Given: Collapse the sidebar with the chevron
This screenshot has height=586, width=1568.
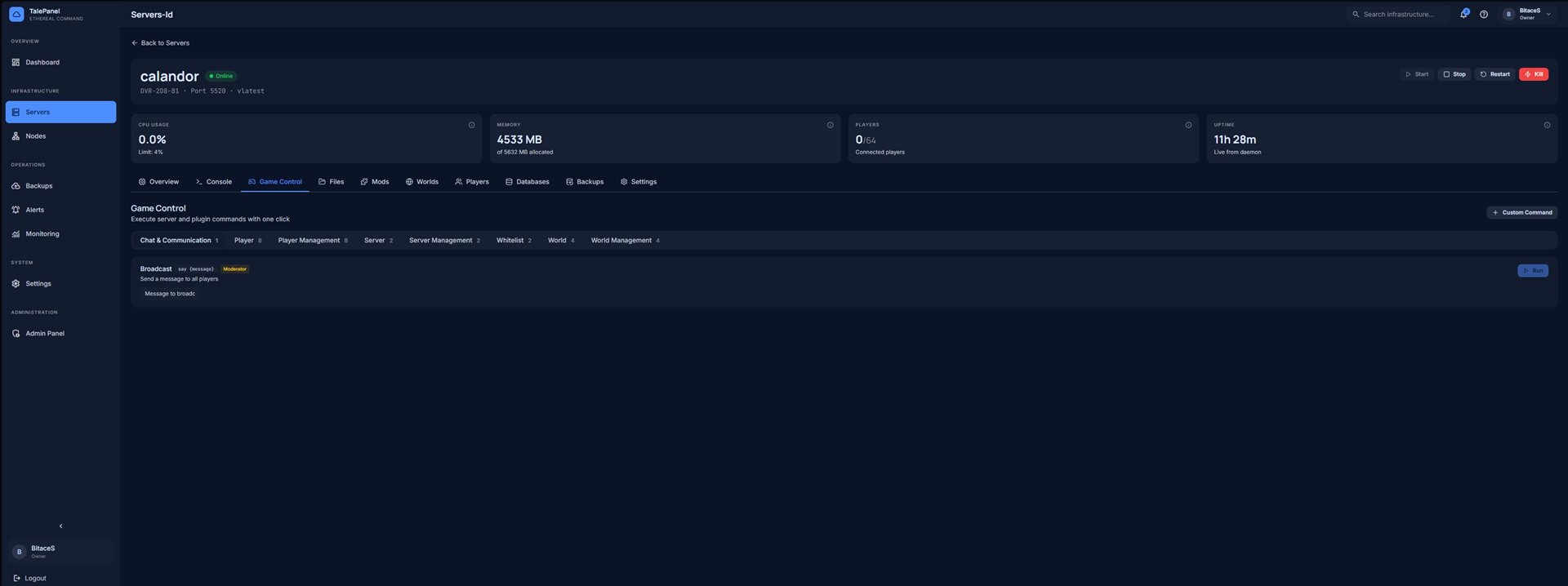Looking at the screenshot, I should coord(60,526).
